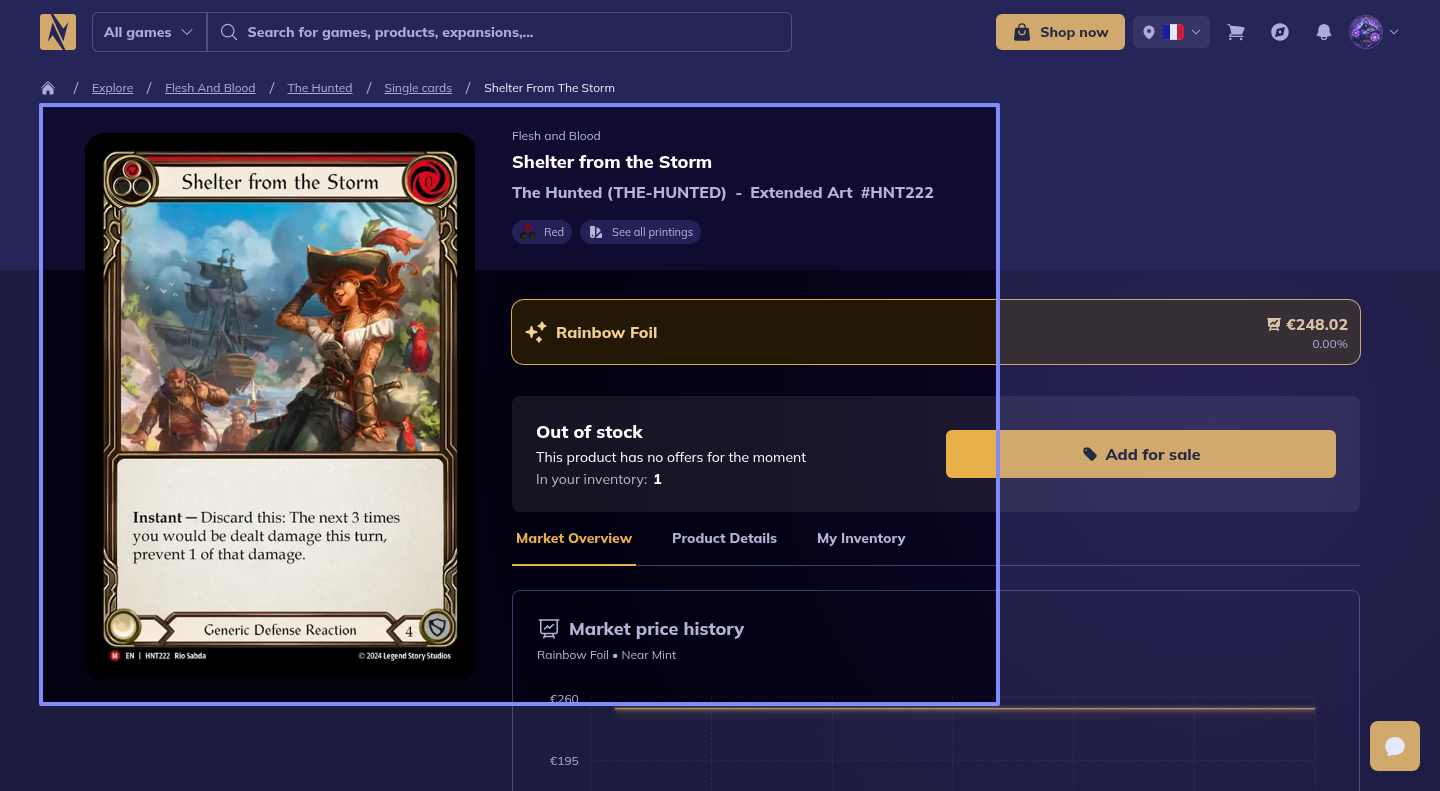
Task: Click the Add for sale button
Action: 1140,454
